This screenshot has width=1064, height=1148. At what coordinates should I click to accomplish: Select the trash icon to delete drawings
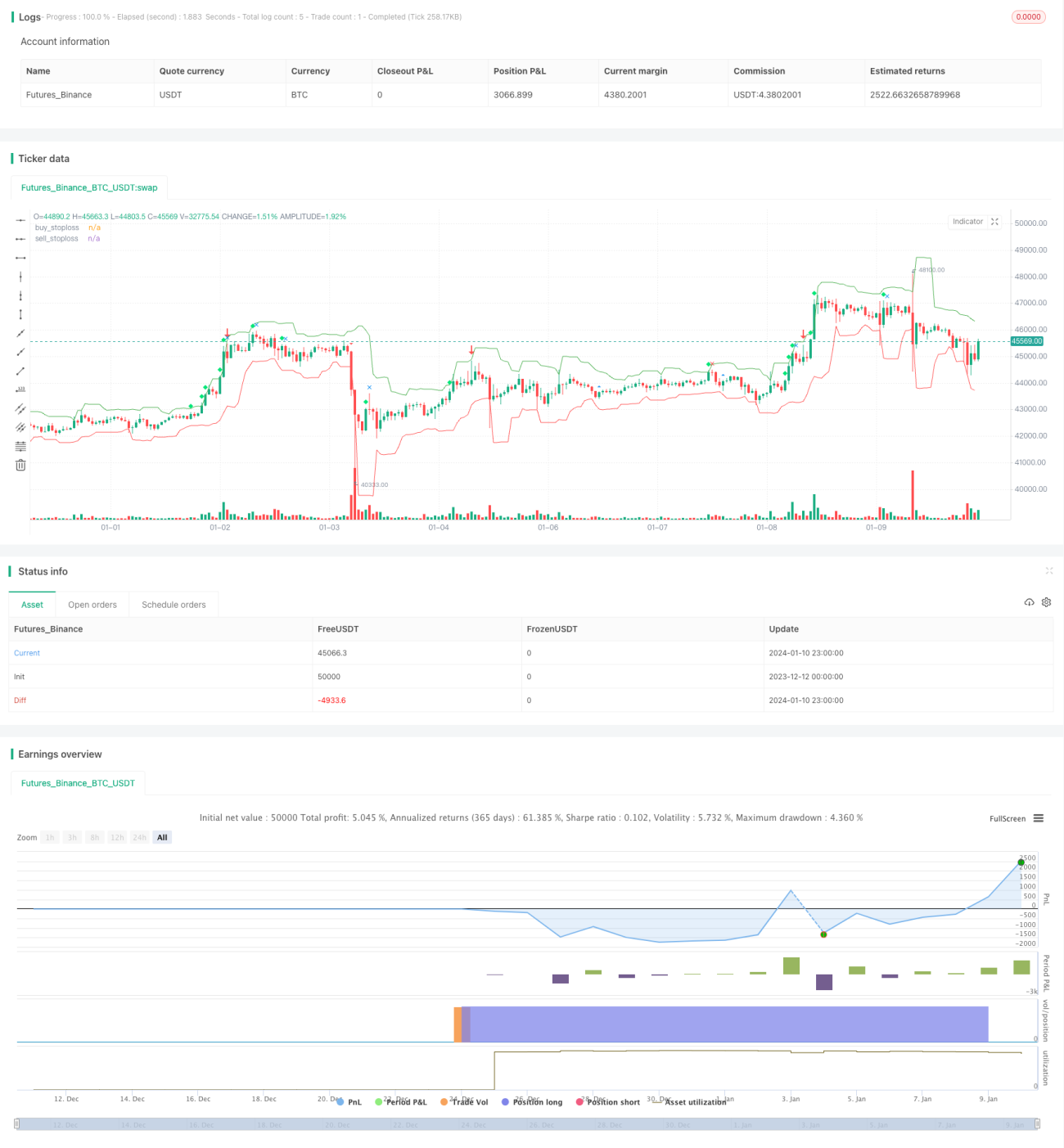(x=20, y=465)
